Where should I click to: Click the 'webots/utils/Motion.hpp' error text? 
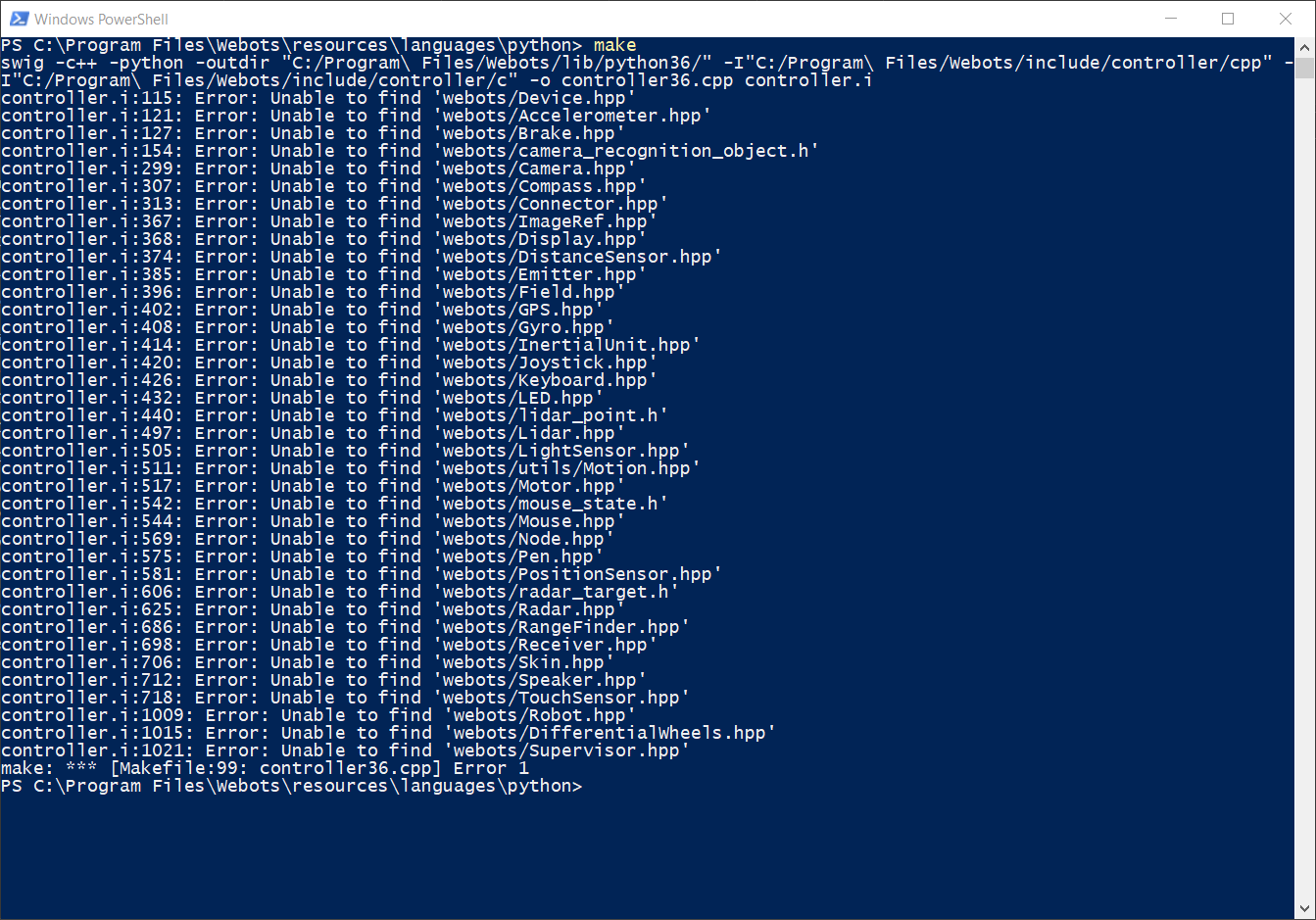[566, 468]
